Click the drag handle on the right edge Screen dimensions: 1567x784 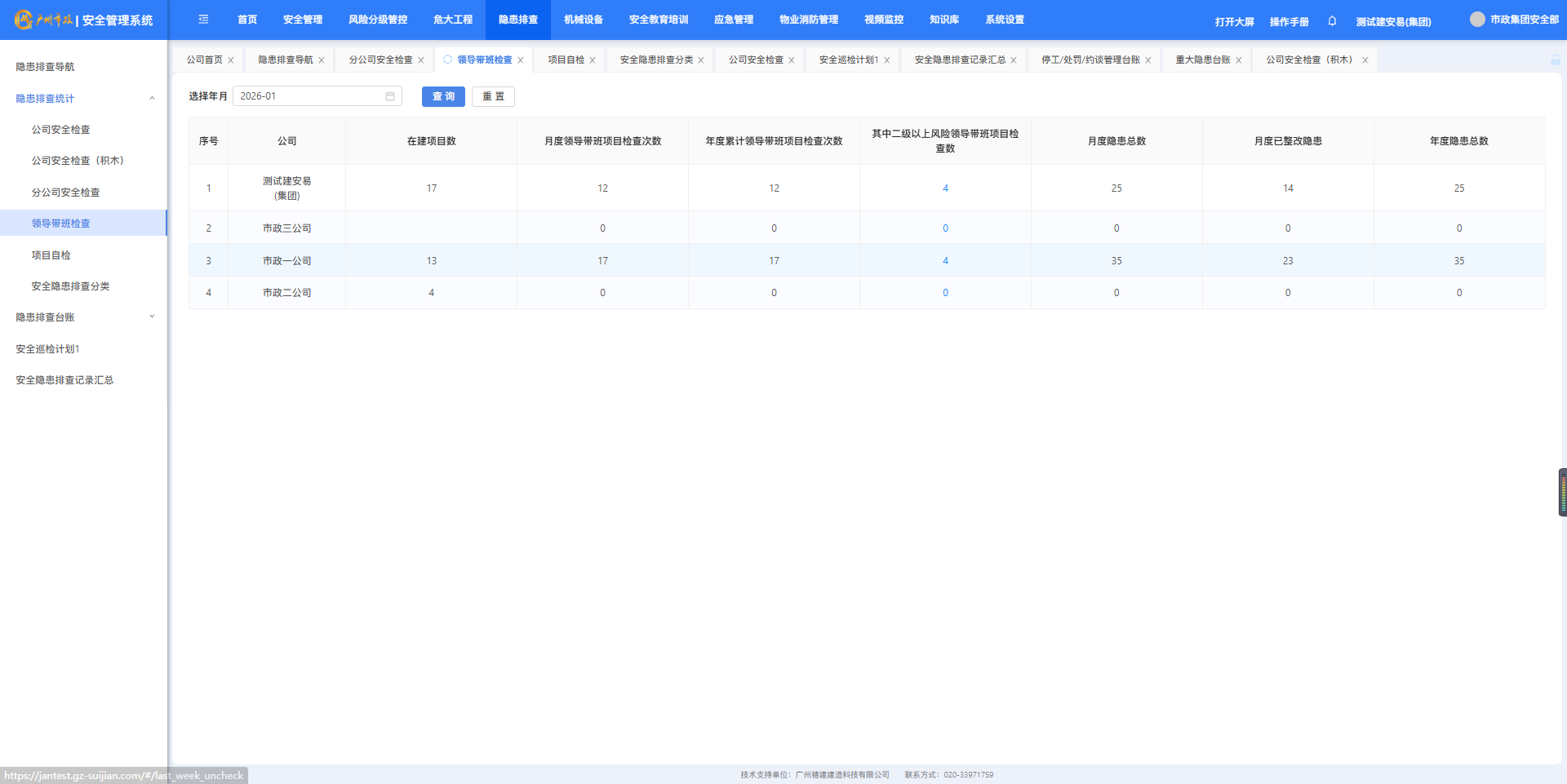[1562, 492]
